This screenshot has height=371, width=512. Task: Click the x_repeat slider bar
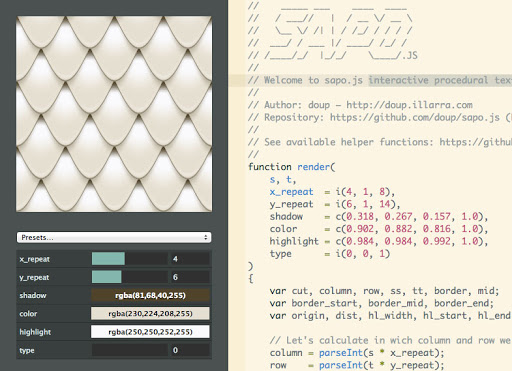[x=129, y=259]
